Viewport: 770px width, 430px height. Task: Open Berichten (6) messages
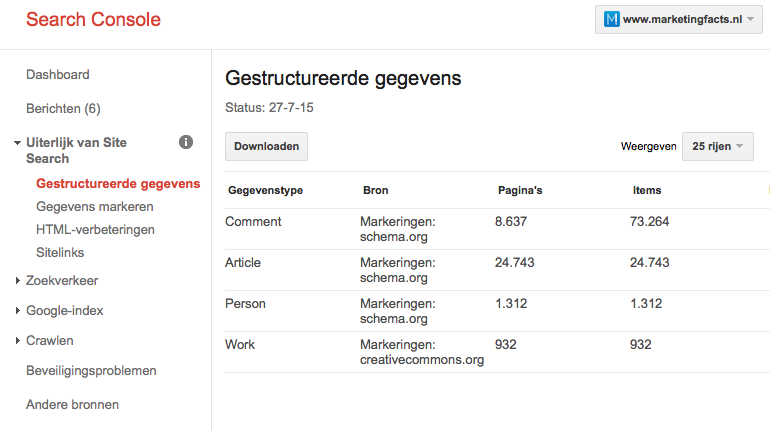[x=63, y=109]
